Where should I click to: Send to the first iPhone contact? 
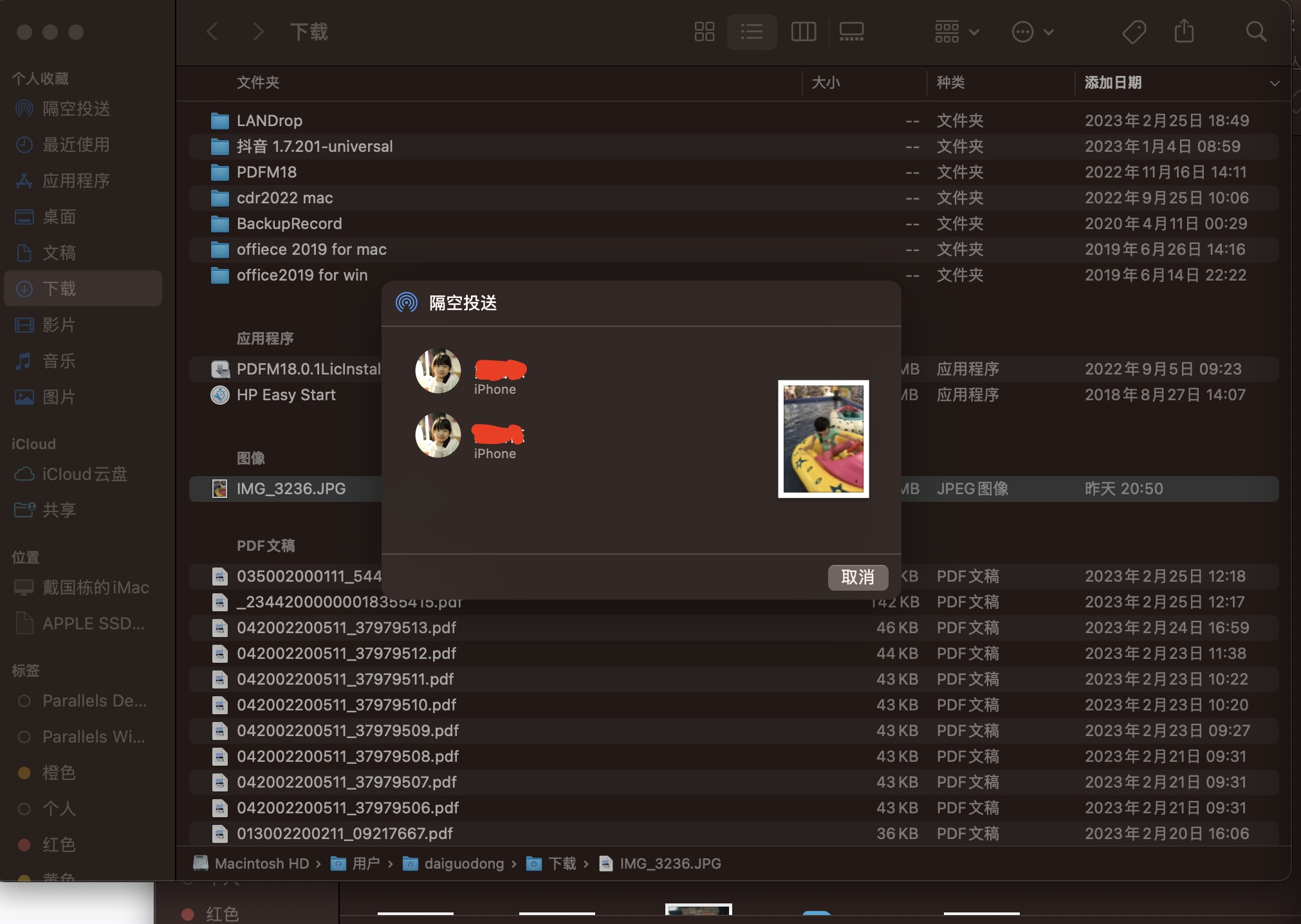pos(438,371)
